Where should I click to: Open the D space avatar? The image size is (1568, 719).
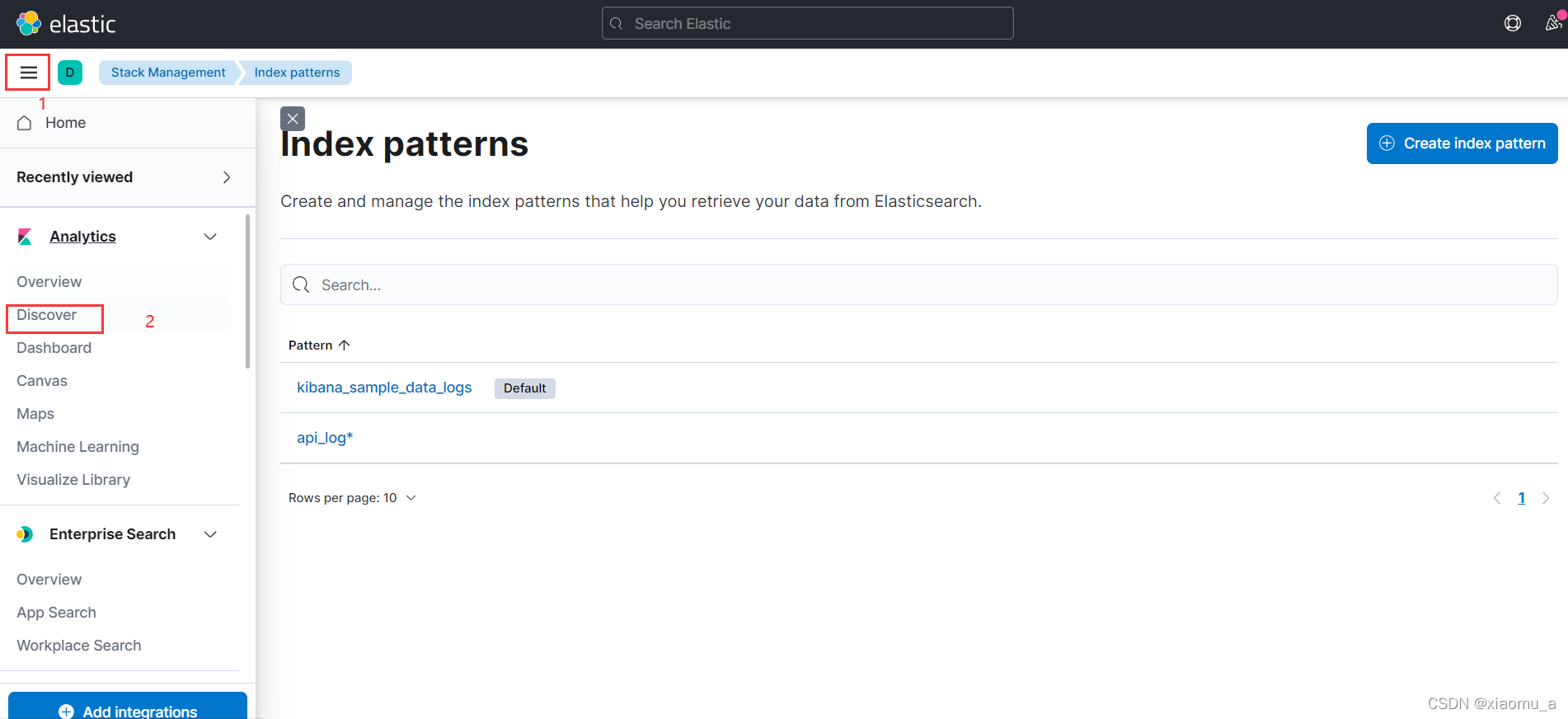pos(70,73)
